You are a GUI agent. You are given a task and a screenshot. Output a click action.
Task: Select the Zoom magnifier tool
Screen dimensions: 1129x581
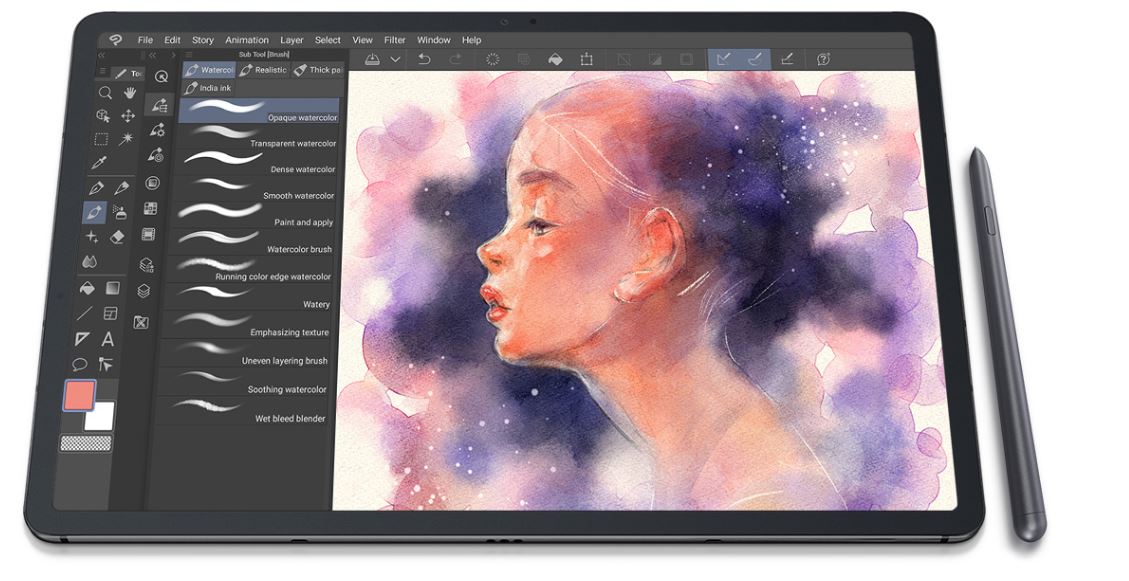(105, 92)
